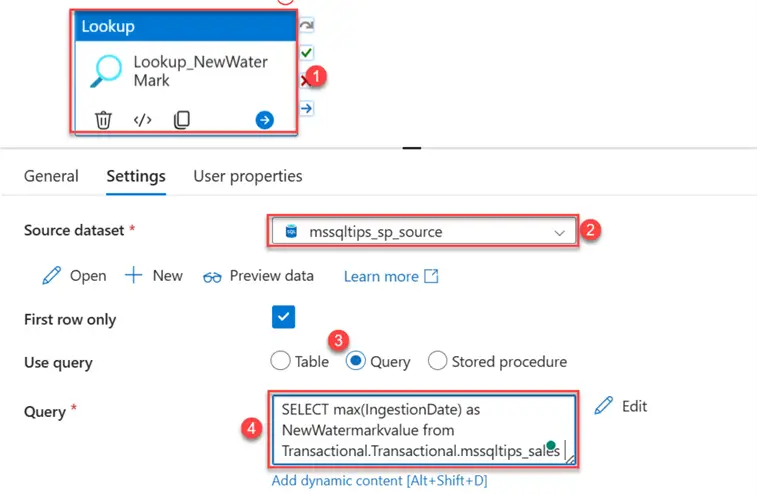Open the source dataset with Open button
The image size is (757, 494).
click(x=75, y=276)
